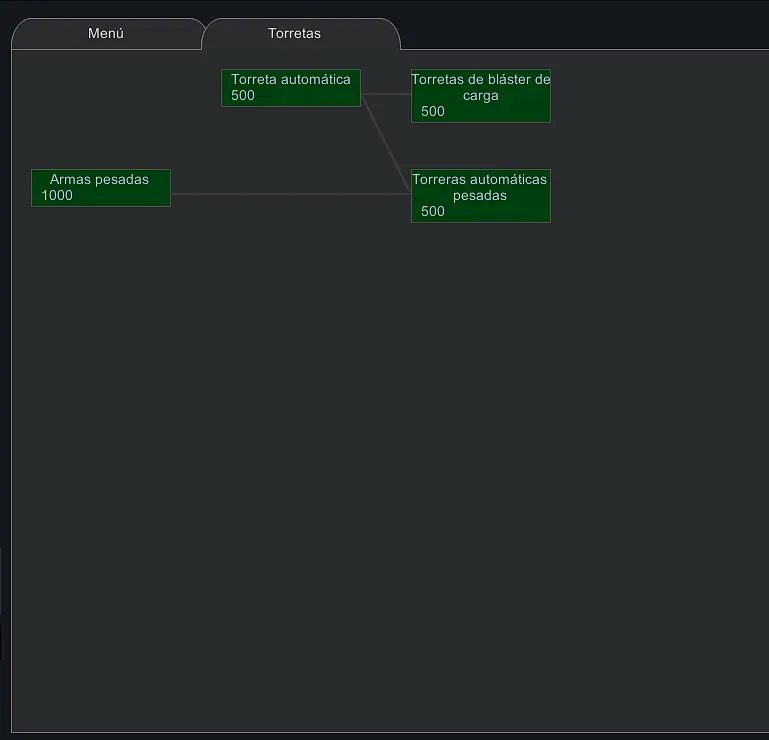
Task: Click the 500 cost on Torretas de bláster
Action: 433,112
